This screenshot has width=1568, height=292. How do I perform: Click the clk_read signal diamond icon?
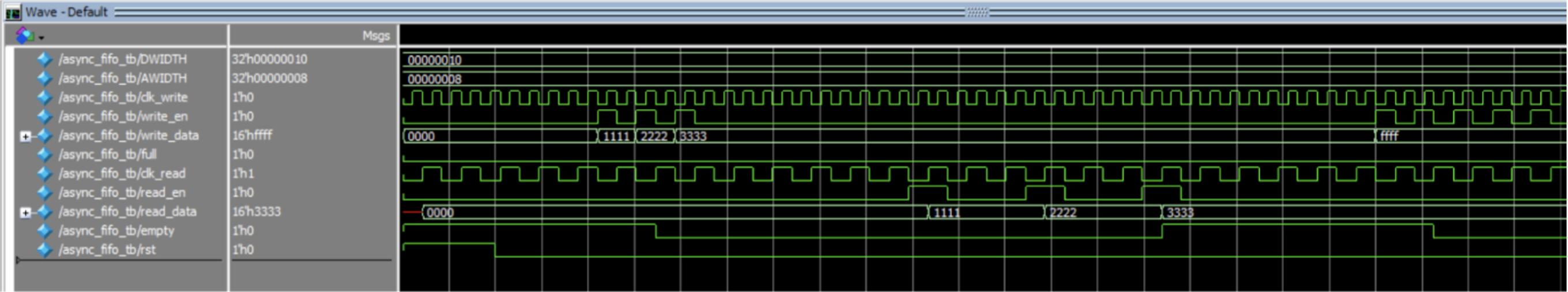click(x=44, y=174)
